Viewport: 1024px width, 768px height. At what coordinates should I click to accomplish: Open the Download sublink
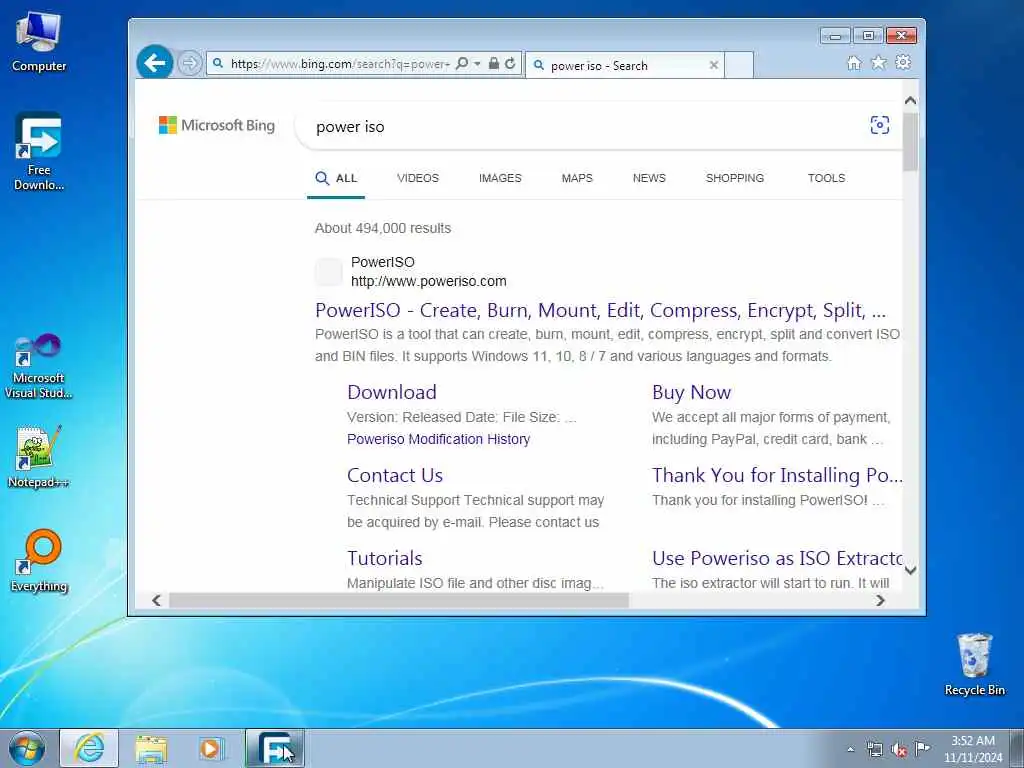click(392, 392)
